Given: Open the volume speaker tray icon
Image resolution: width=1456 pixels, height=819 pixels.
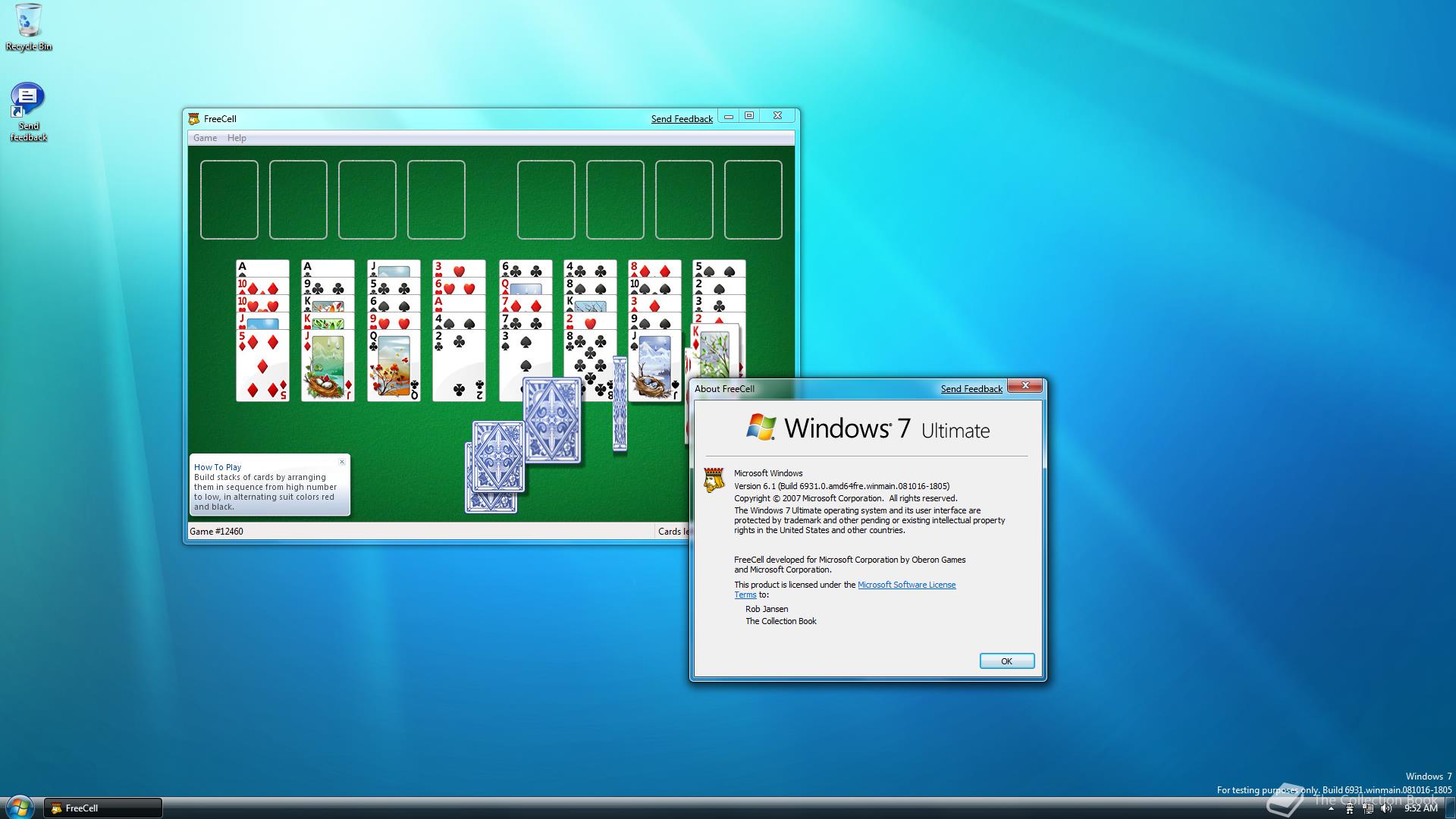Looking at the screenshot, I should coord(1386,808).
